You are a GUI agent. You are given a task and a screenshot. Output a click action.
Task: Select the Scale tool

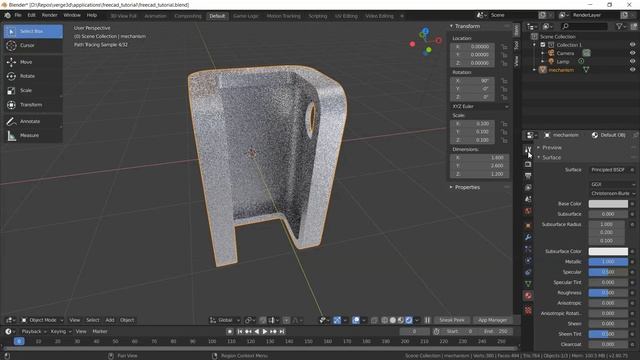[x=33, y=90]
